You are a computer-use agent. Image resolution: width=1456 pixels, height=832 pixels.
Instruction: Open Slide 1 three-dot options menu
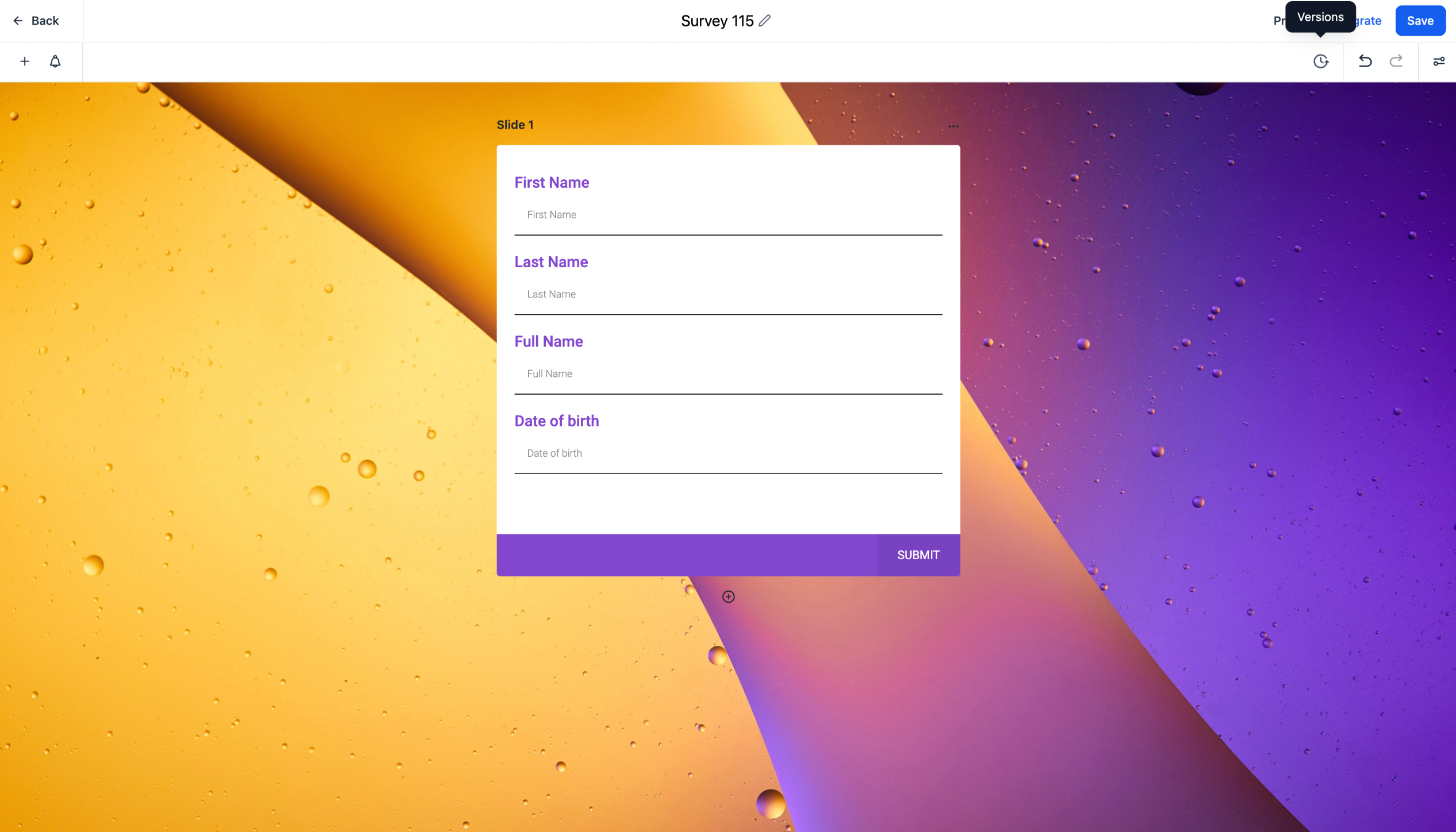tap(953, 126)
